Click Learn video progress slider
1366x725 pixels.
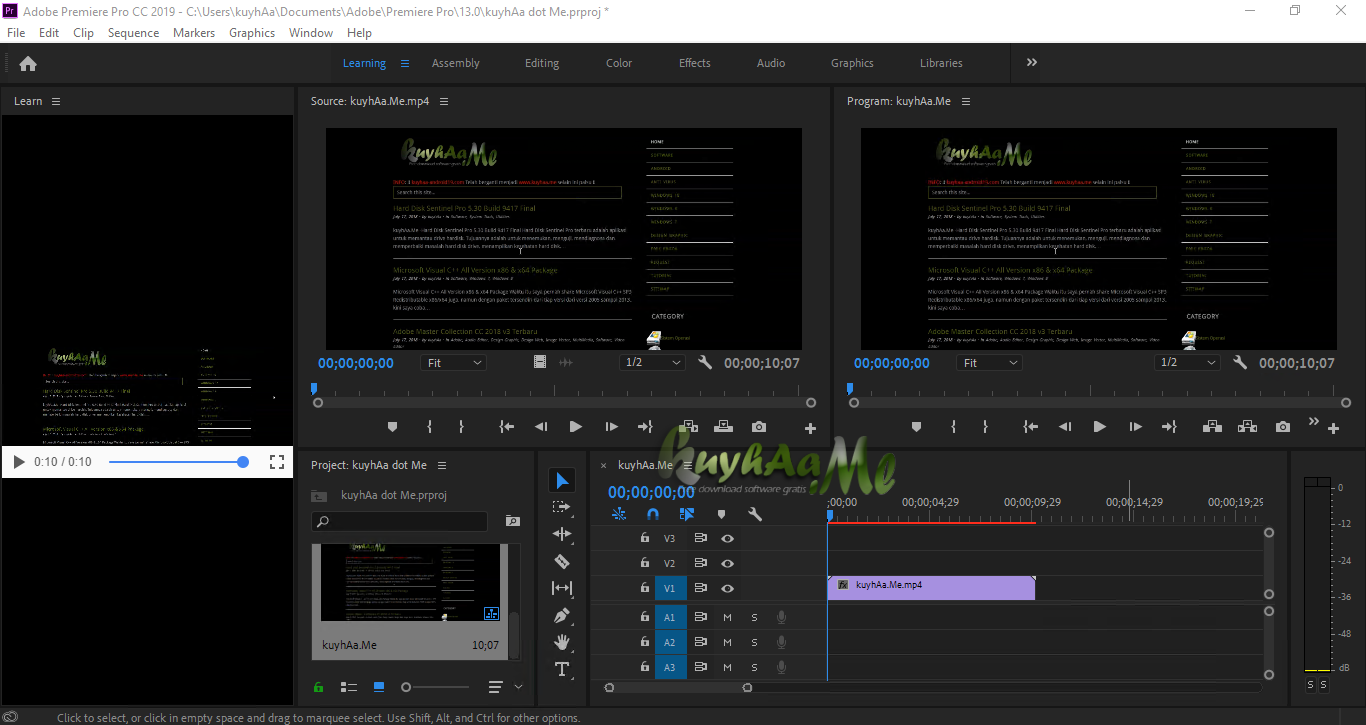[178, 462]
